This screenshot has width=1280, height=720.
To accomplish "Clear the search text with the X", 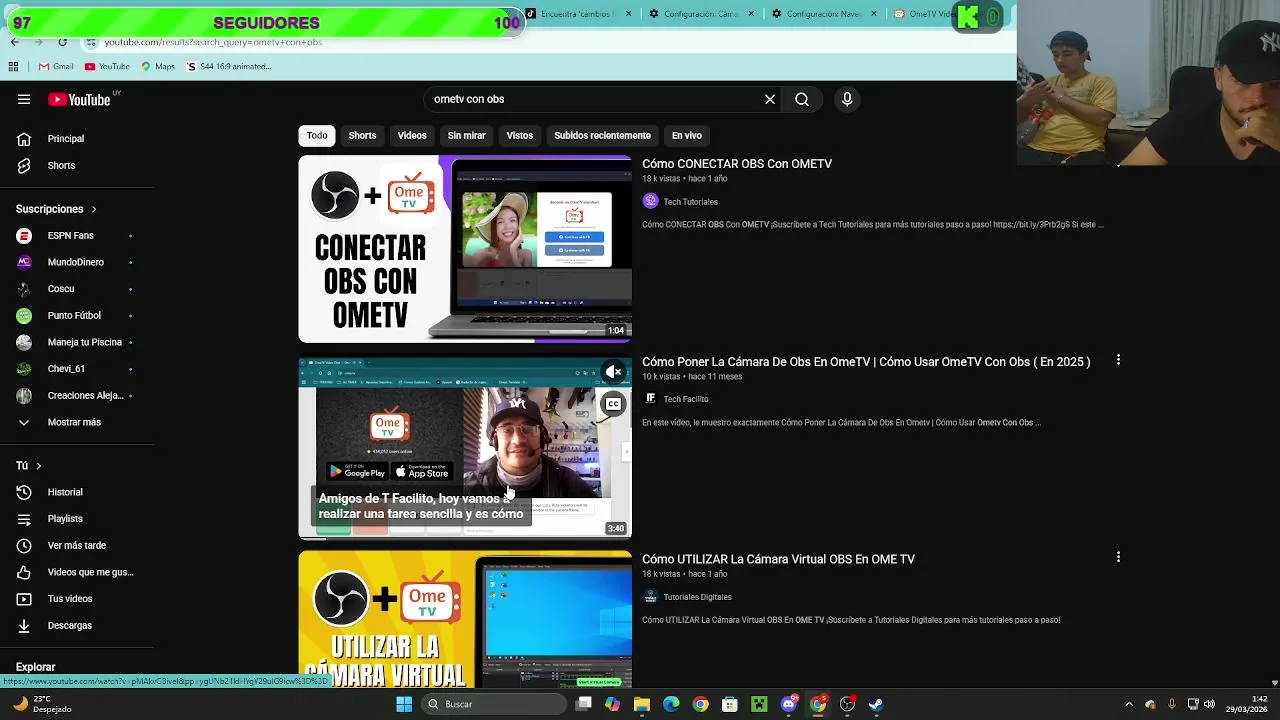I will click(770, 99).
